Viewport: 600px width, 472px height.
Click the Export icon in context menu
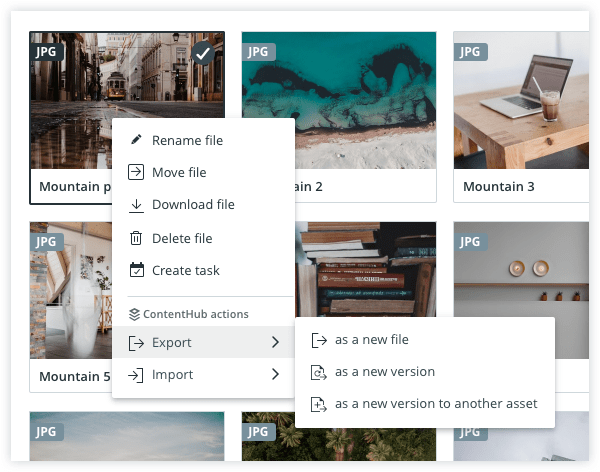[x=136, y=343]
